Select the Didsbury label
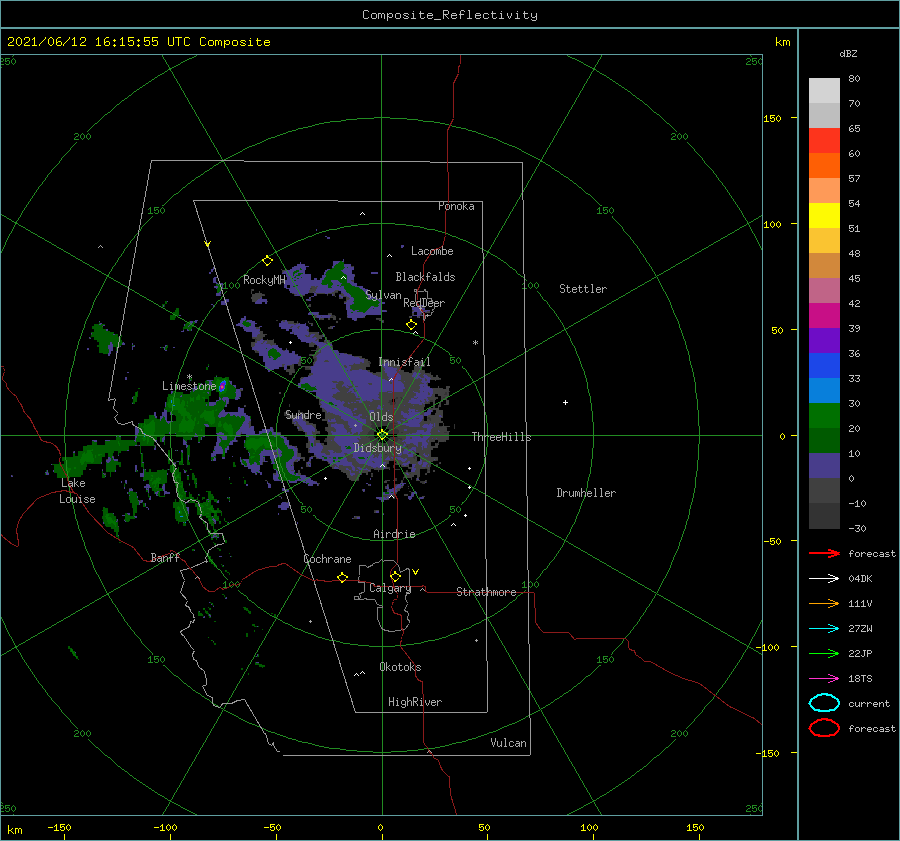The image size is (900, 841). (378, 448)
